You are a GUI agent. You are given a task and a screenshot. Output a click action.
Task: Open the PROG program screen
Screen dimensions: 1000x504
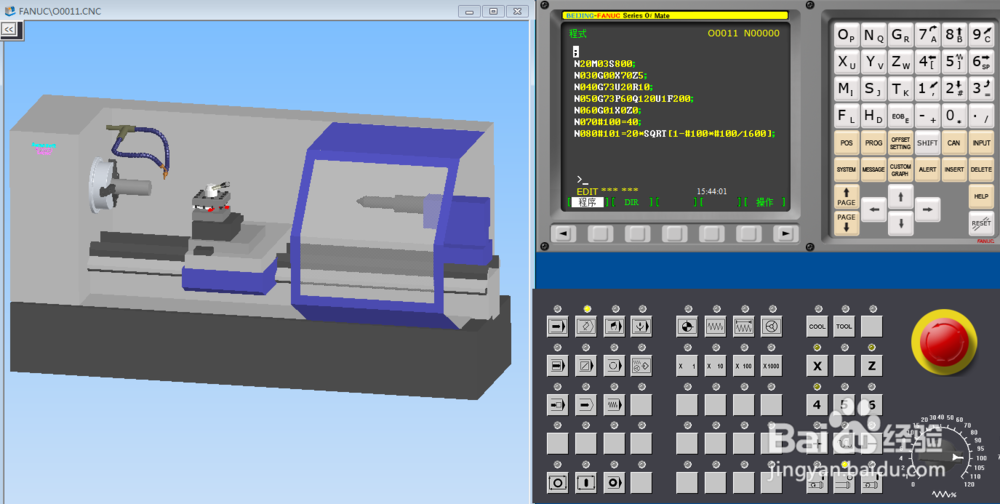873,143
